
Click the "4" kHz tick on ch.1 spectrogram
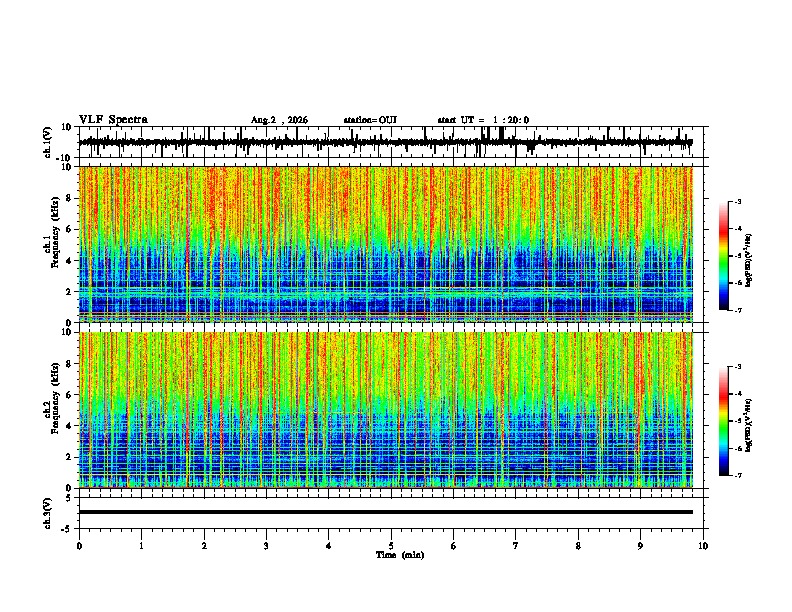[70, 261]
